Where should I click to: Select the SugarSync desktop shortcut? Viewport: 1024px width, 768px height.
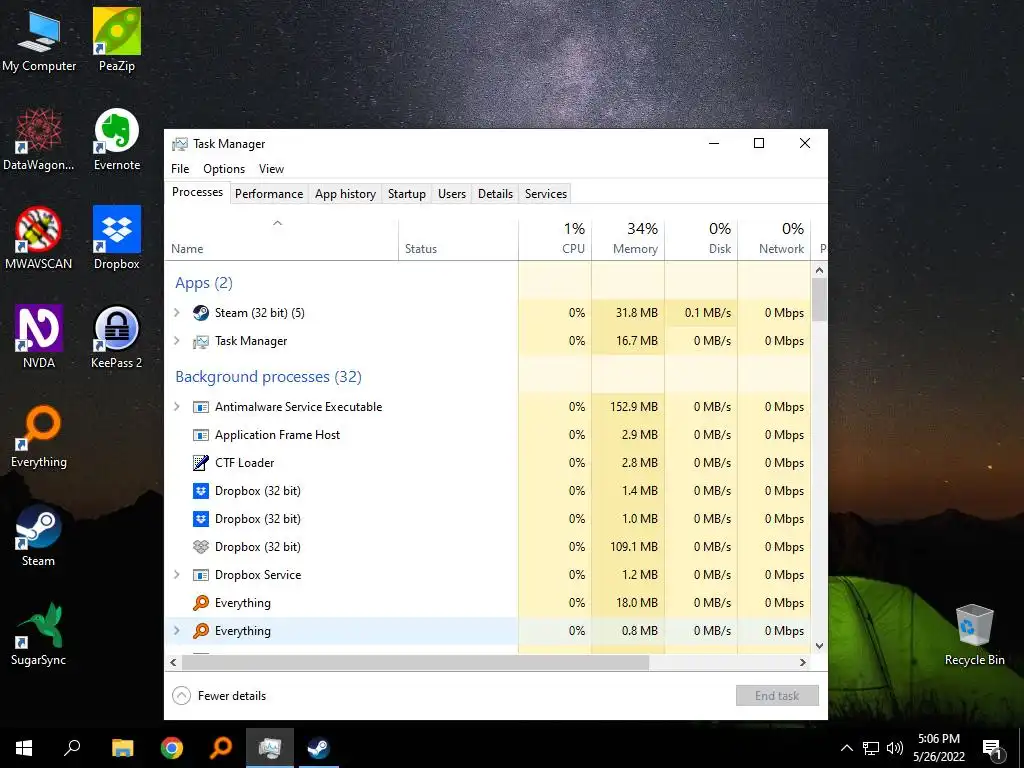(39, 634)
